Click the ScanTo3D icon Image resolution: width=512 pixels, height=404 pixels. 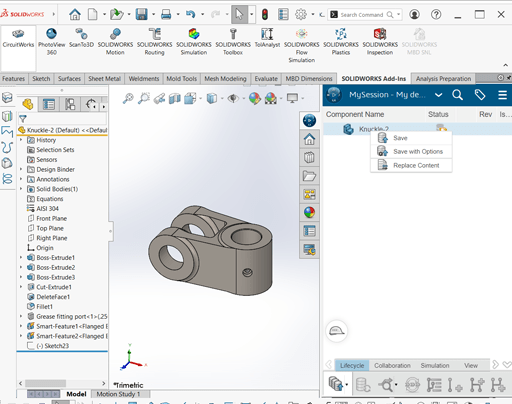pyautogui.click(x=81, y=38)
